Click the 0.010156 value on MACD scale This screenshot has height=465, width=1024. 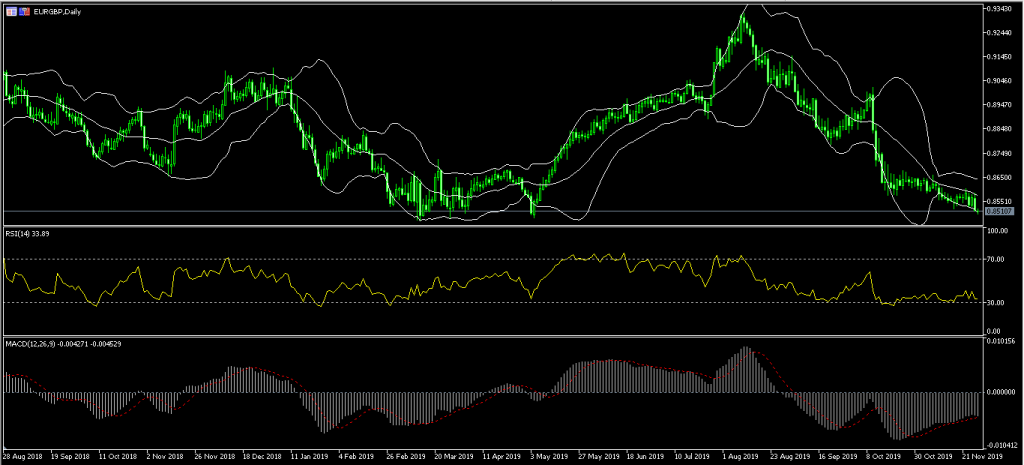tap(1002, 342)
